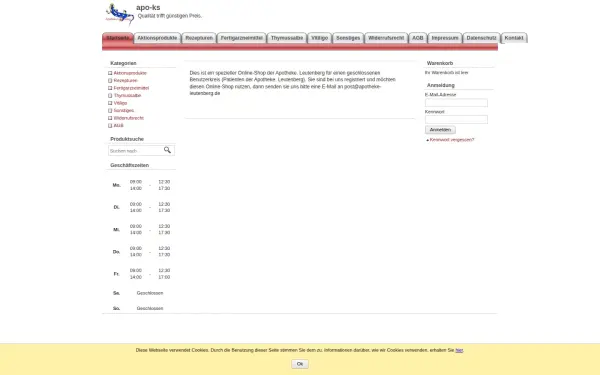Click Rezepturen in the Kategorien sidebar

[126, 80]
